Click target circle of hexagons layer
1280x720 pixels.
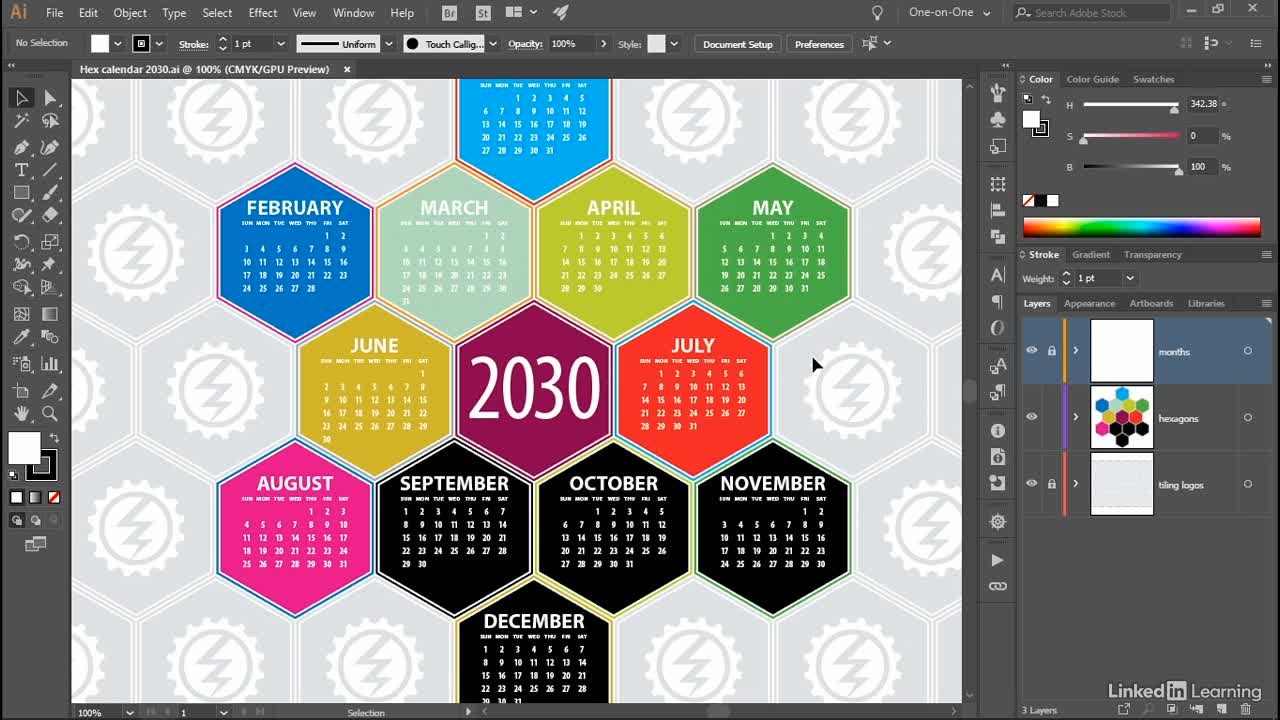pos(1247,417)
